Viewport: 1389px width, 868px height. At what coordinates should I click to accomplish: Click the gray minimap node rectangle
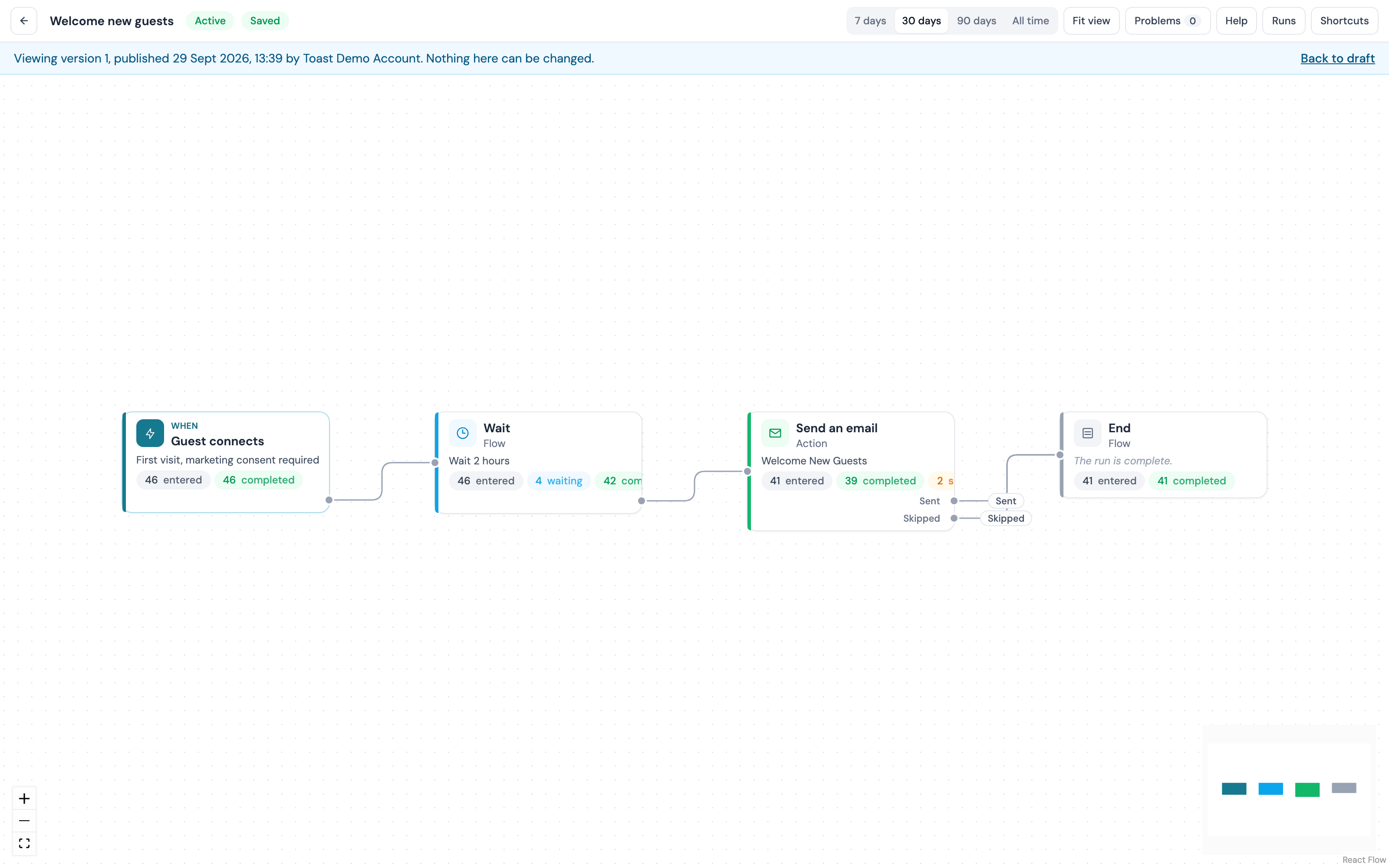pyautogui.click(x=1344, y=788)
